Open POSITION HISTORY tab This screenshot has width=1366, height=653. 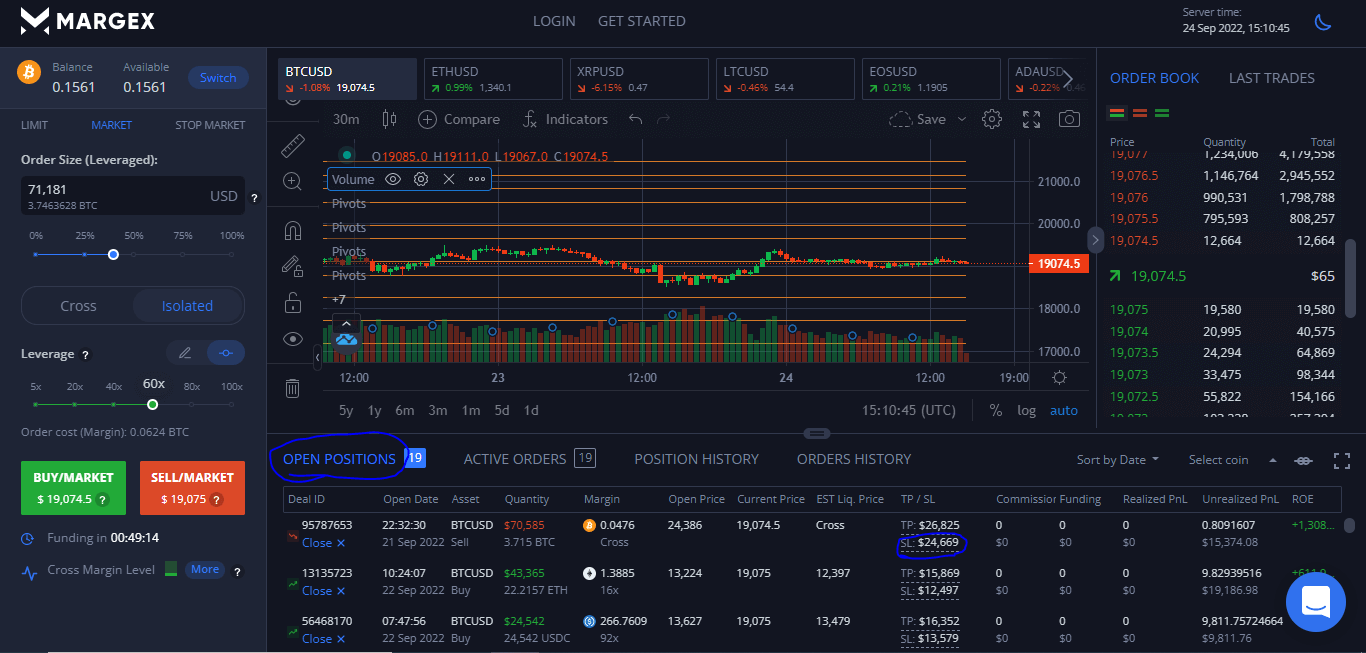(x=696, y=459)
